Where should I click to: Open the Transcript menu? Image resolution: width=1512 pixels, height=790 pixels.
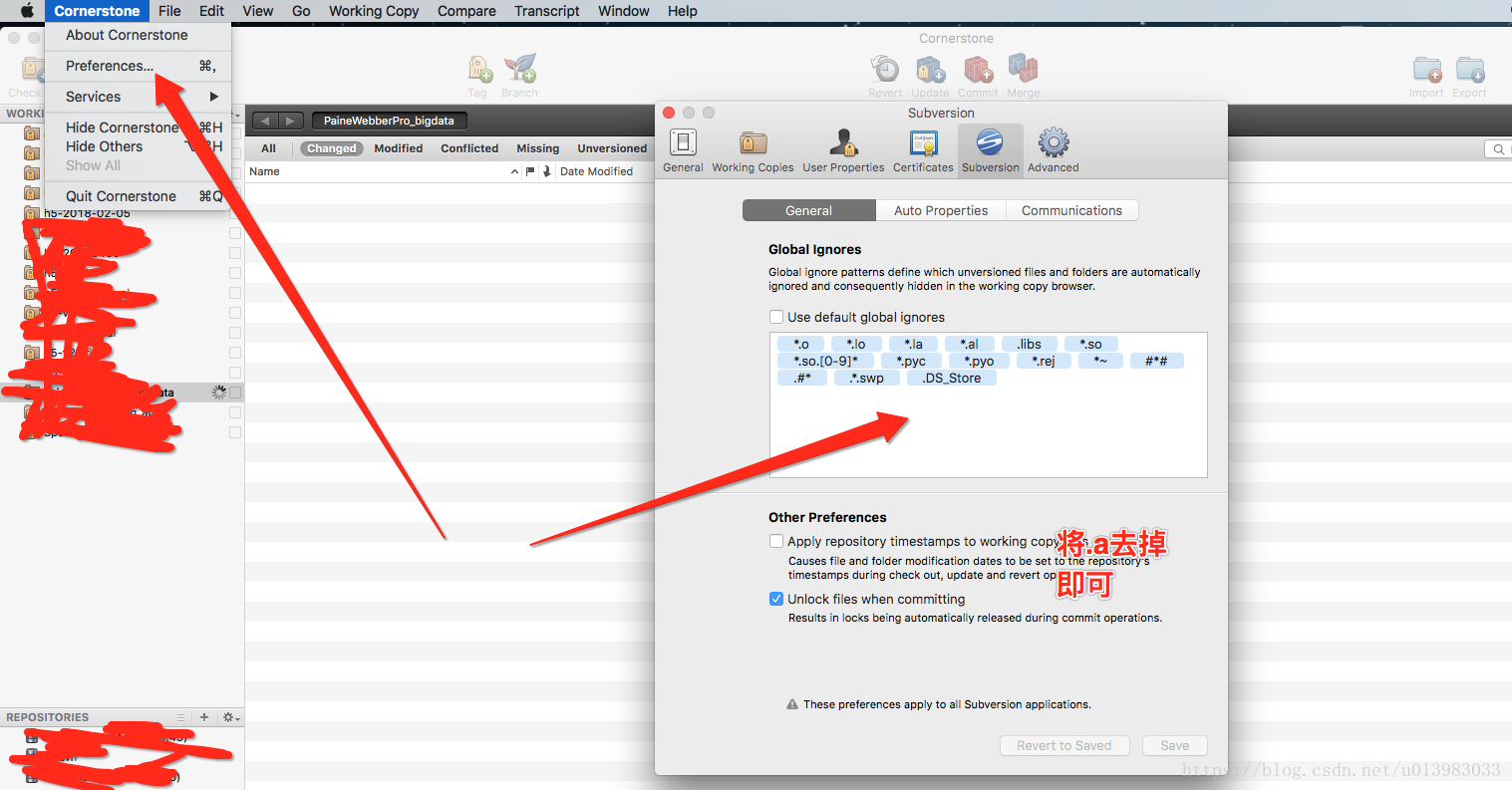547,11
